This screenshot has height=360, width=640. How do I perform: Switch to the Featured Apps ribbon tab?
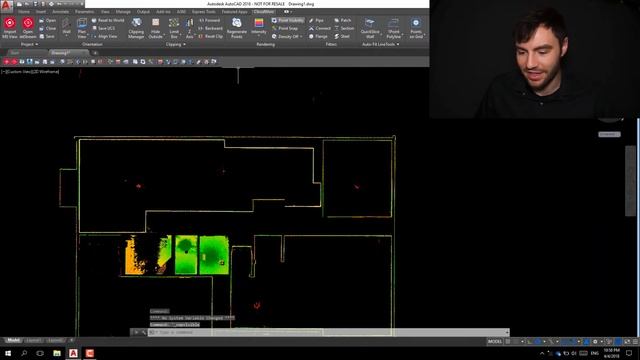coord(235,11)
